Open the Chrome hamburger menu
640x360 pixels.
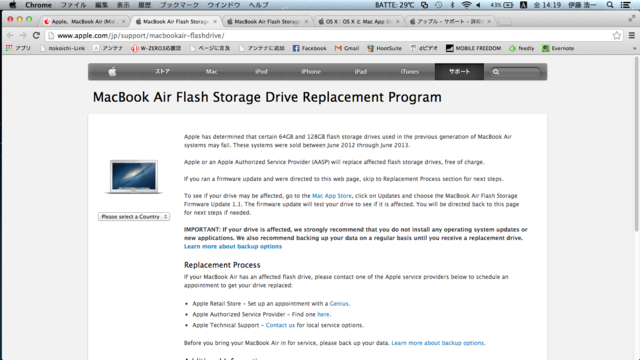(631, 36)
